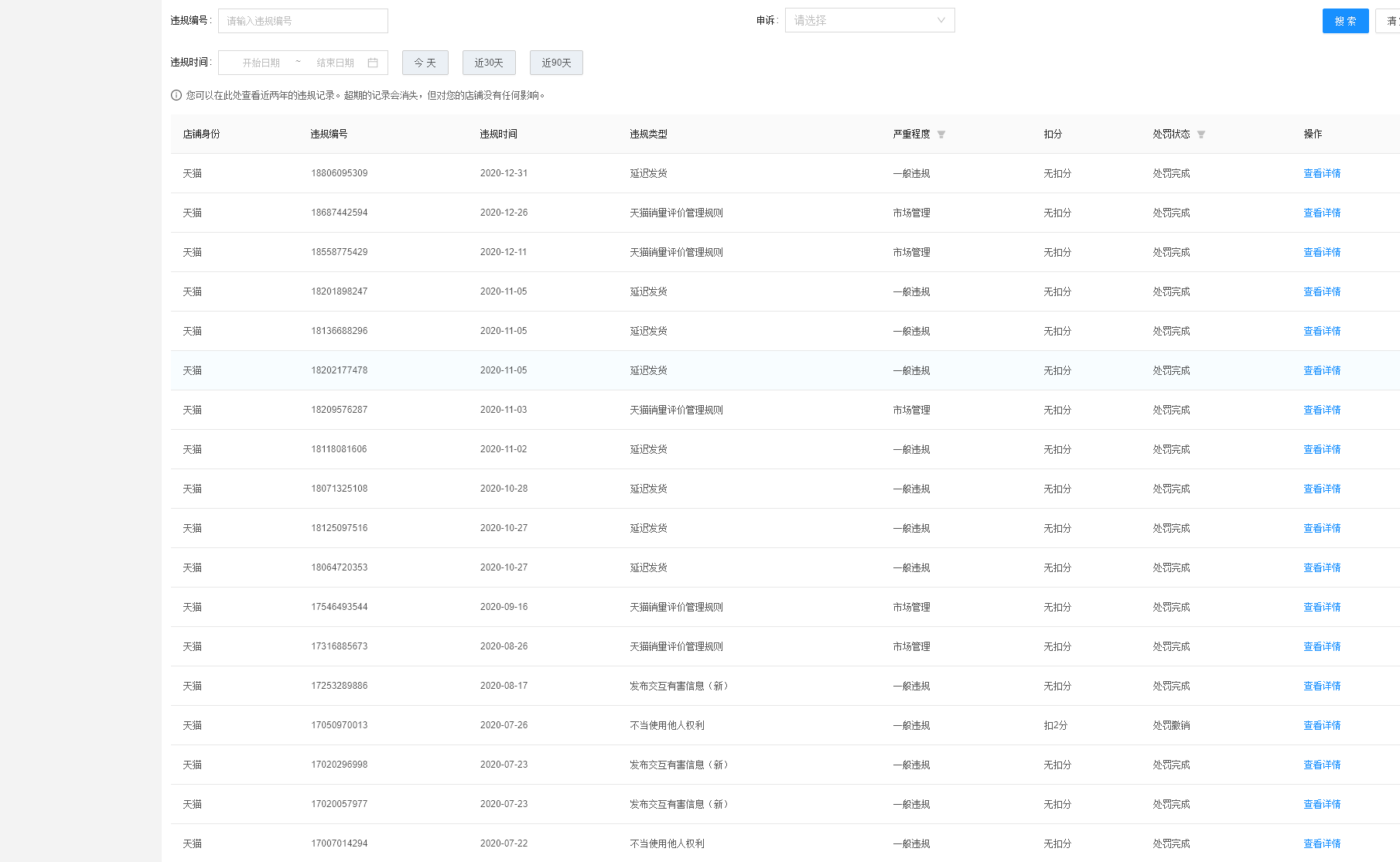Click the 违规类型 column header

tap(648, 134)
